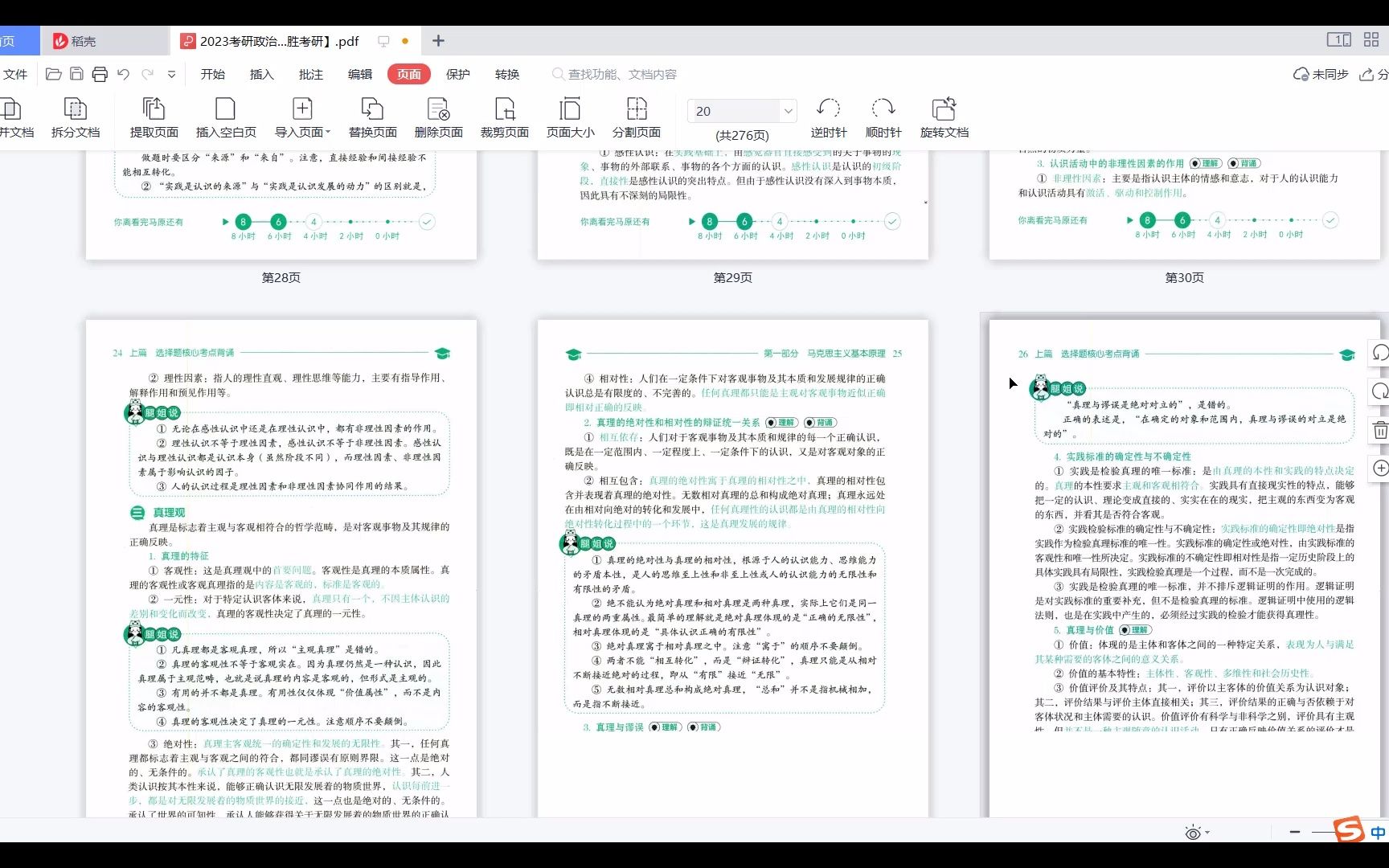This screenshot has width=1389, height=868.
Task: Click 提取页面 extract pages tool
Action: point(154,117)
